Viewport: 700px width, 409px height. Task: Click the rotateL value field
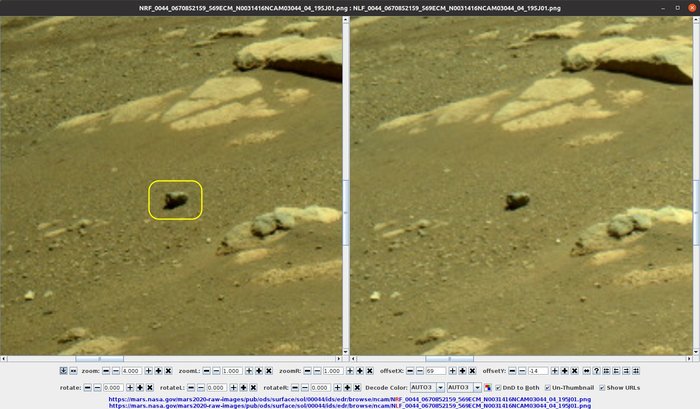(x=217, y=388)
